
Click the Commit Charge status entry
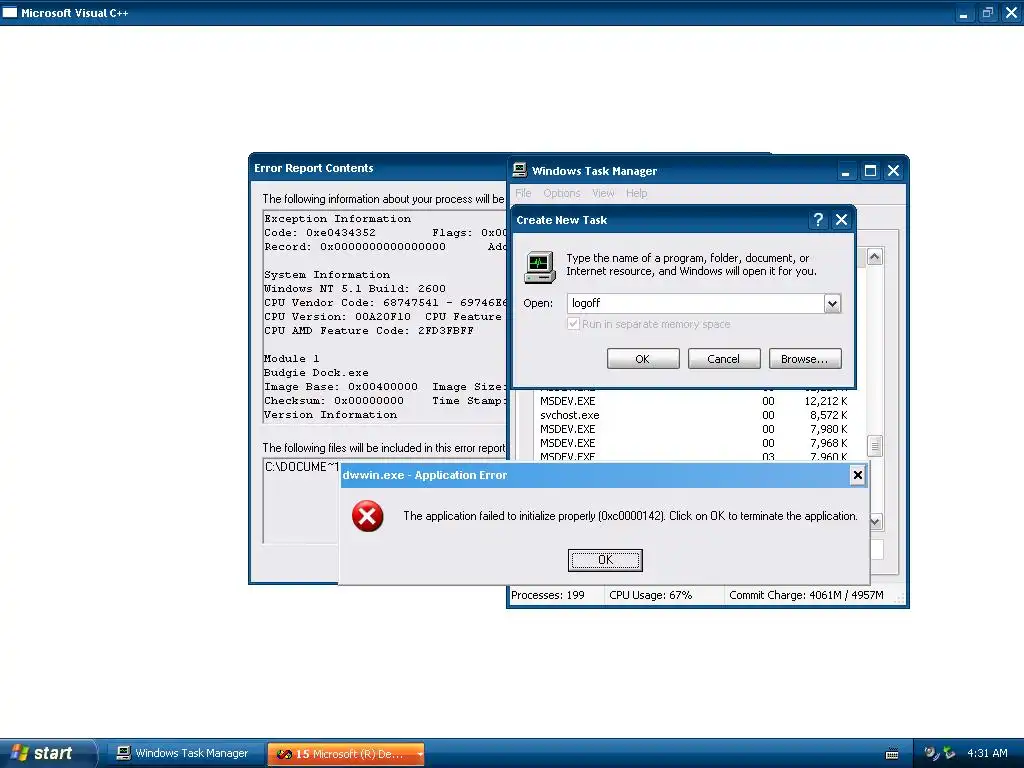(x=806, y=595)
